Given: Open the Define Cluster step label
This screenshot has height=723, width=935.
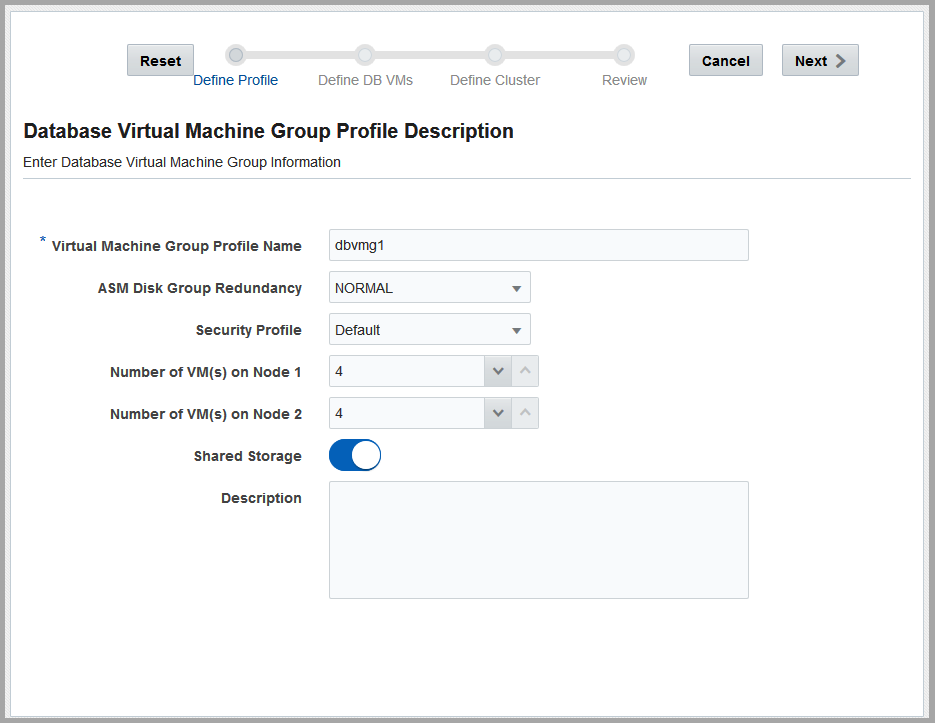Looking at the screenshot, I should [x=494, y=80].
